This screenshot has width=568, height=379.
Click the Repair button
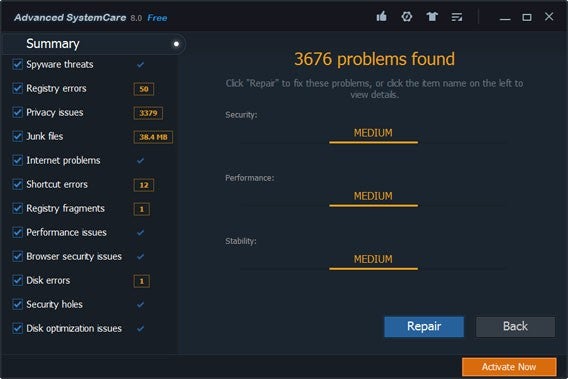pos(424,326)
